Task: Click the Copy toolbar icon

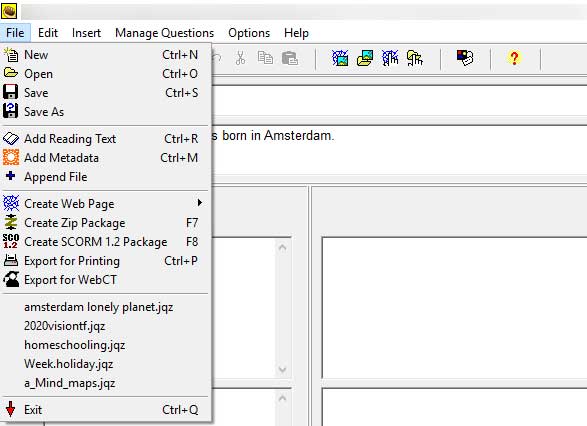Action: point(265,58)
